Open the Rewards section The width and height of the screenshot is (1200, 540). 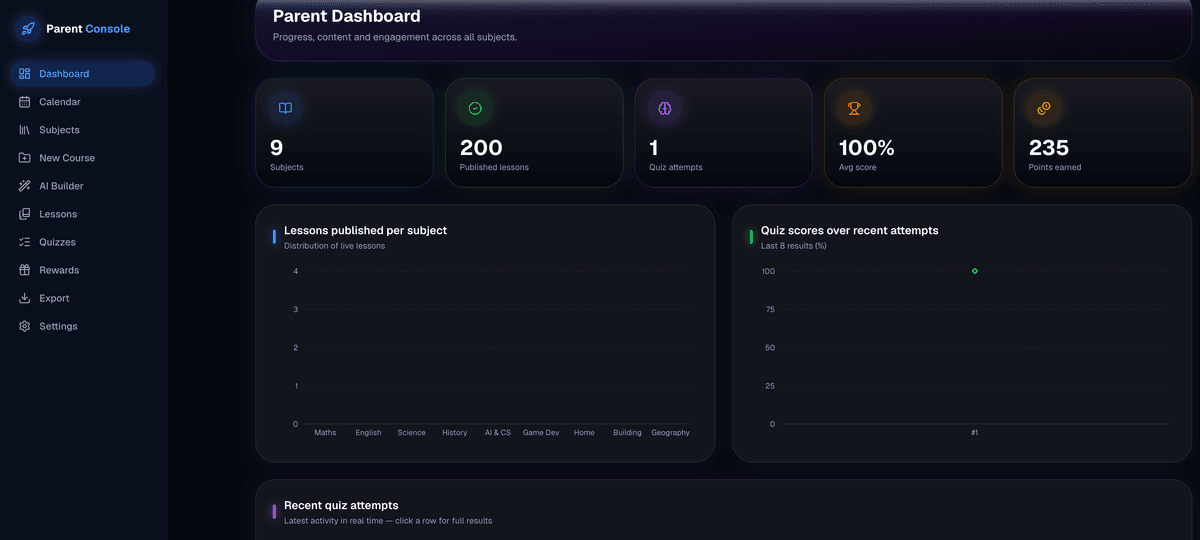(82, 270)
